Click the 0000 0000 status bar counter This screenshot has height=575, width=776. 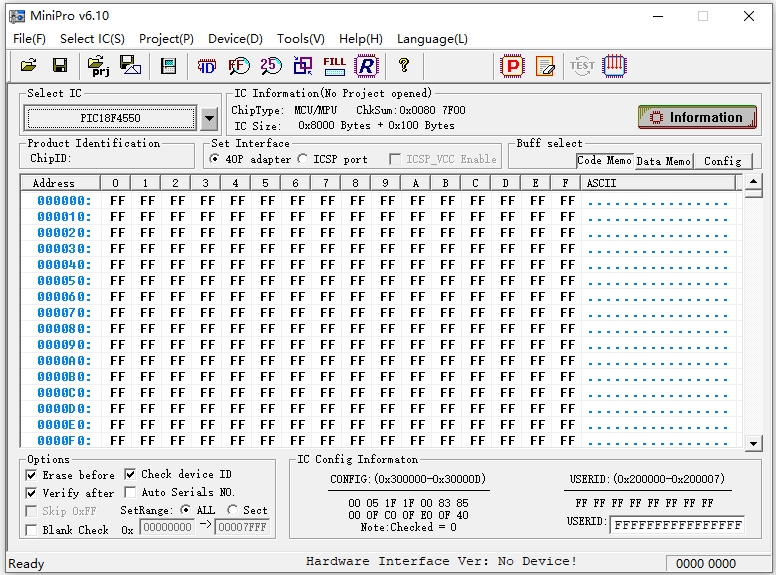[706, 564]
